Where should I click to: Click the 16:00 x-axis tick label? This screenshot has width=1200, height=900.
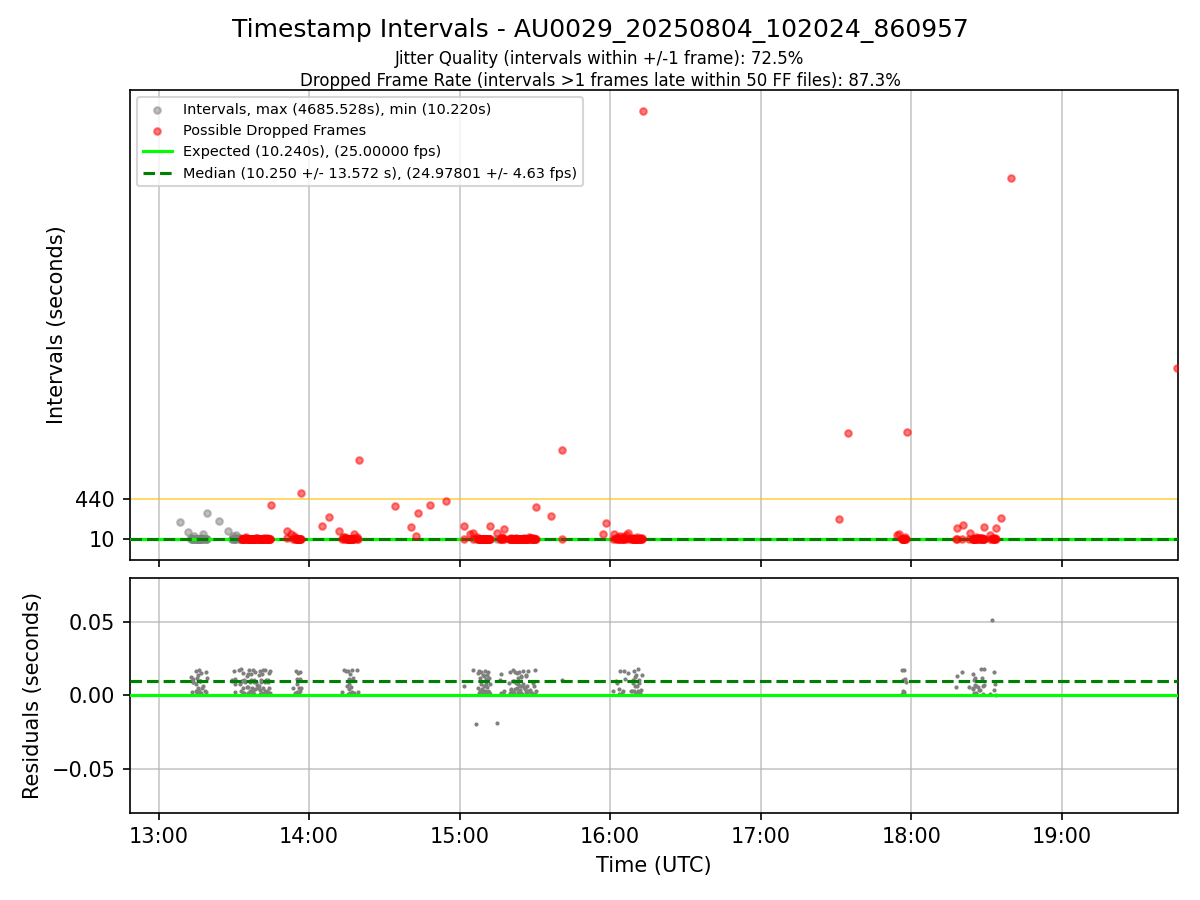[610, 835]
